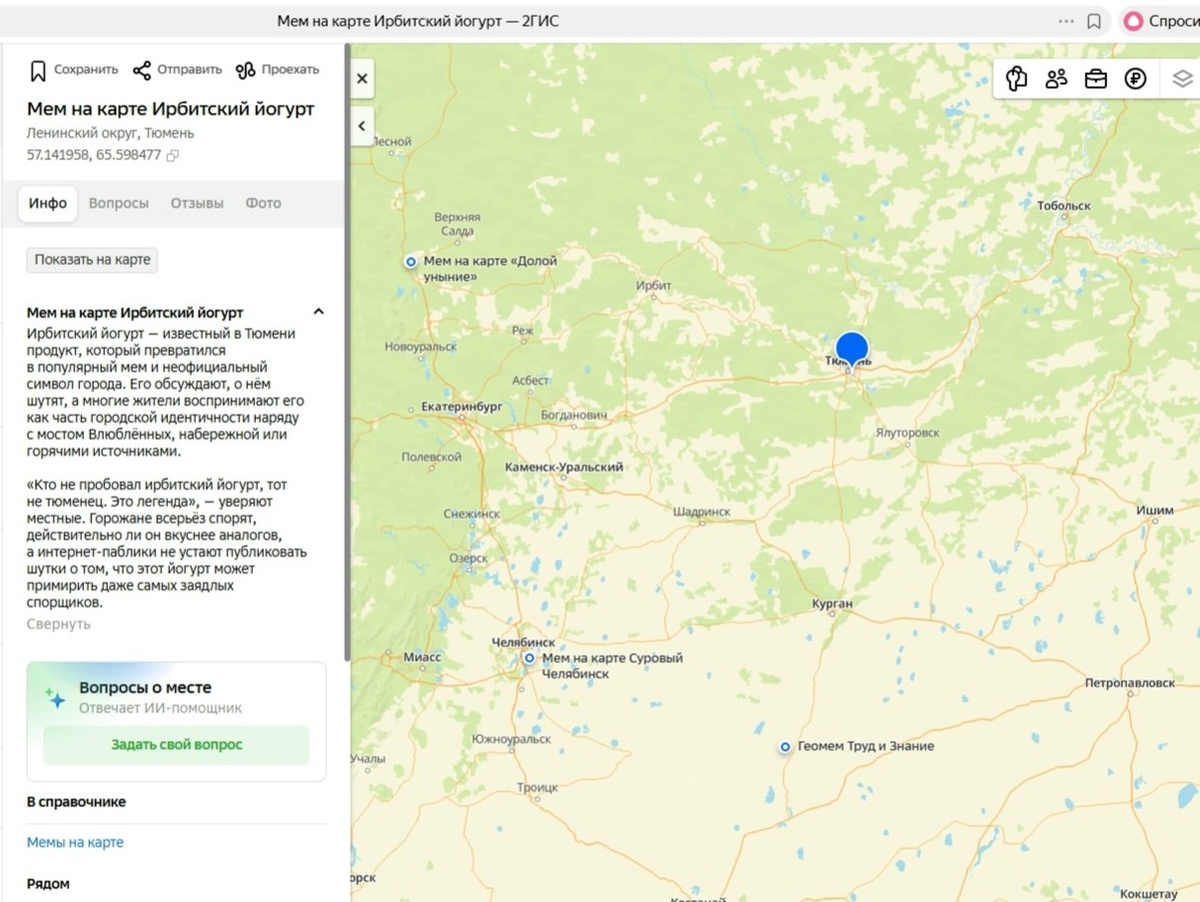Click the Отправить share icon
1200x902 pixels.
(142, 70)
